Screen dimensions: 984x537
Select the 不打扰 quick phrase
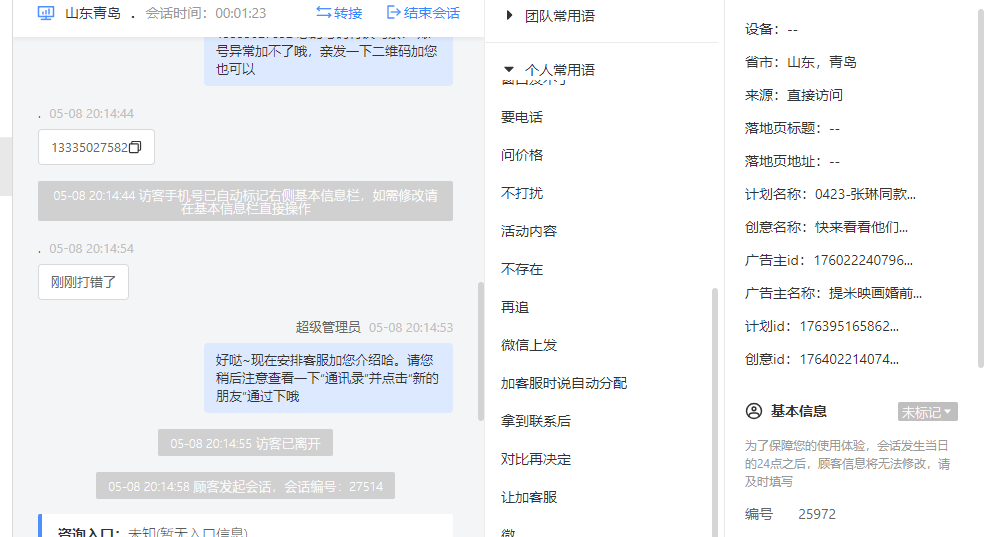coord(521,193)
